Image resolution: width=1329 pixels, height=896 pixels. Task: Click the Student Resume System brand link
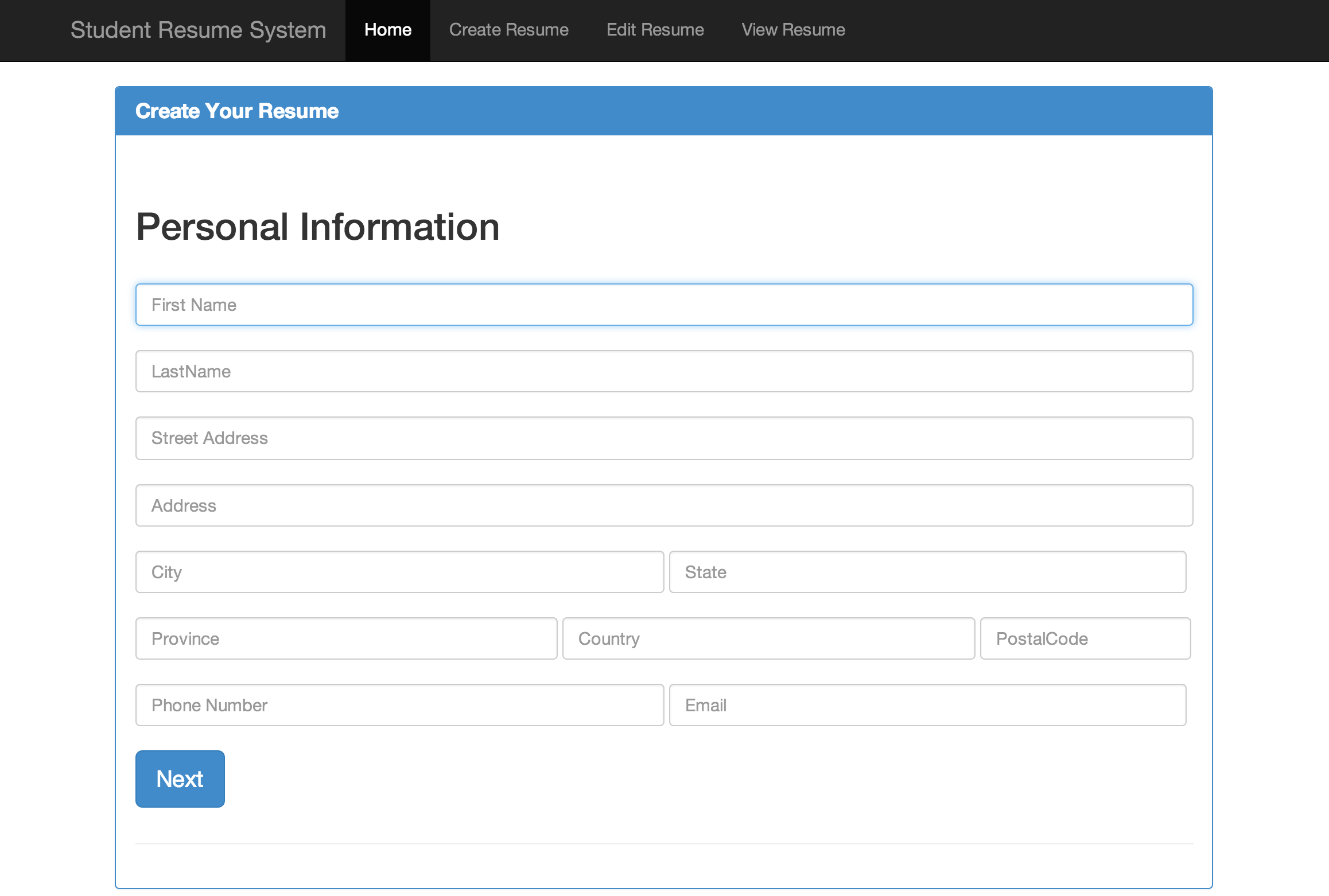[198, 30]
